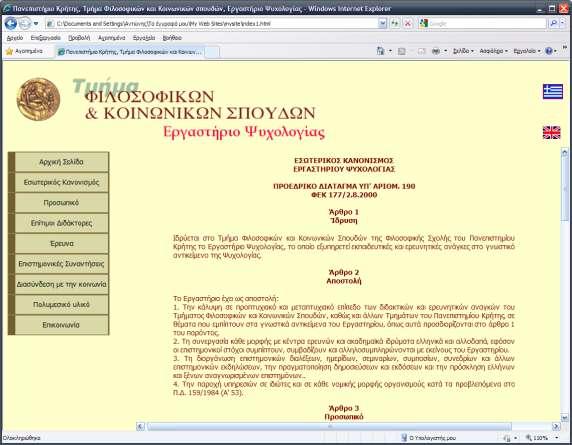Screen dimensions: 572x445
Task: Click the content frame scroll-down arrow
Action: coord(564,418)
